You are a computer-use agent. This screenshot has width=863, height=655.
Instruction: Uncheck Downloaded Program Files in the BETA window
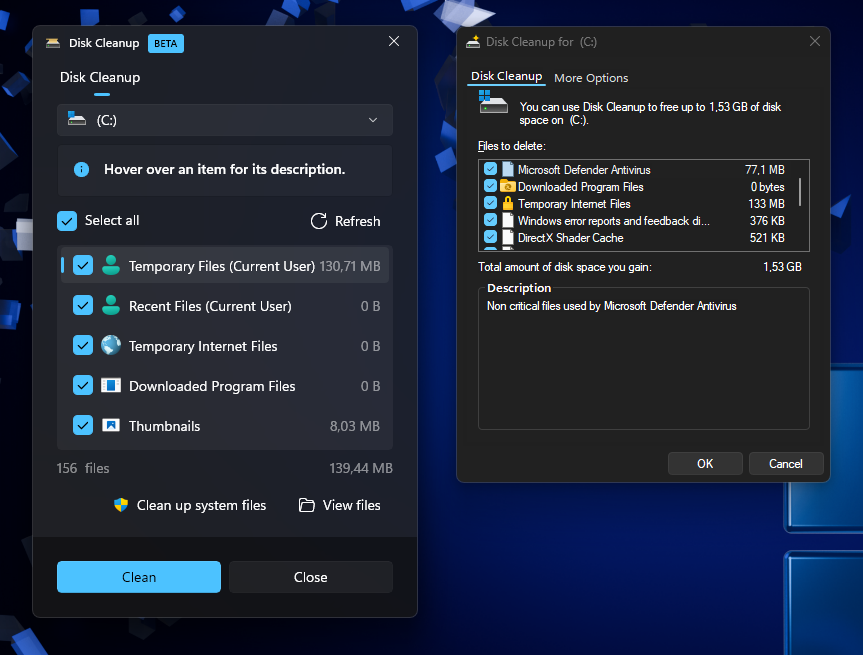[x=83, y=385]
